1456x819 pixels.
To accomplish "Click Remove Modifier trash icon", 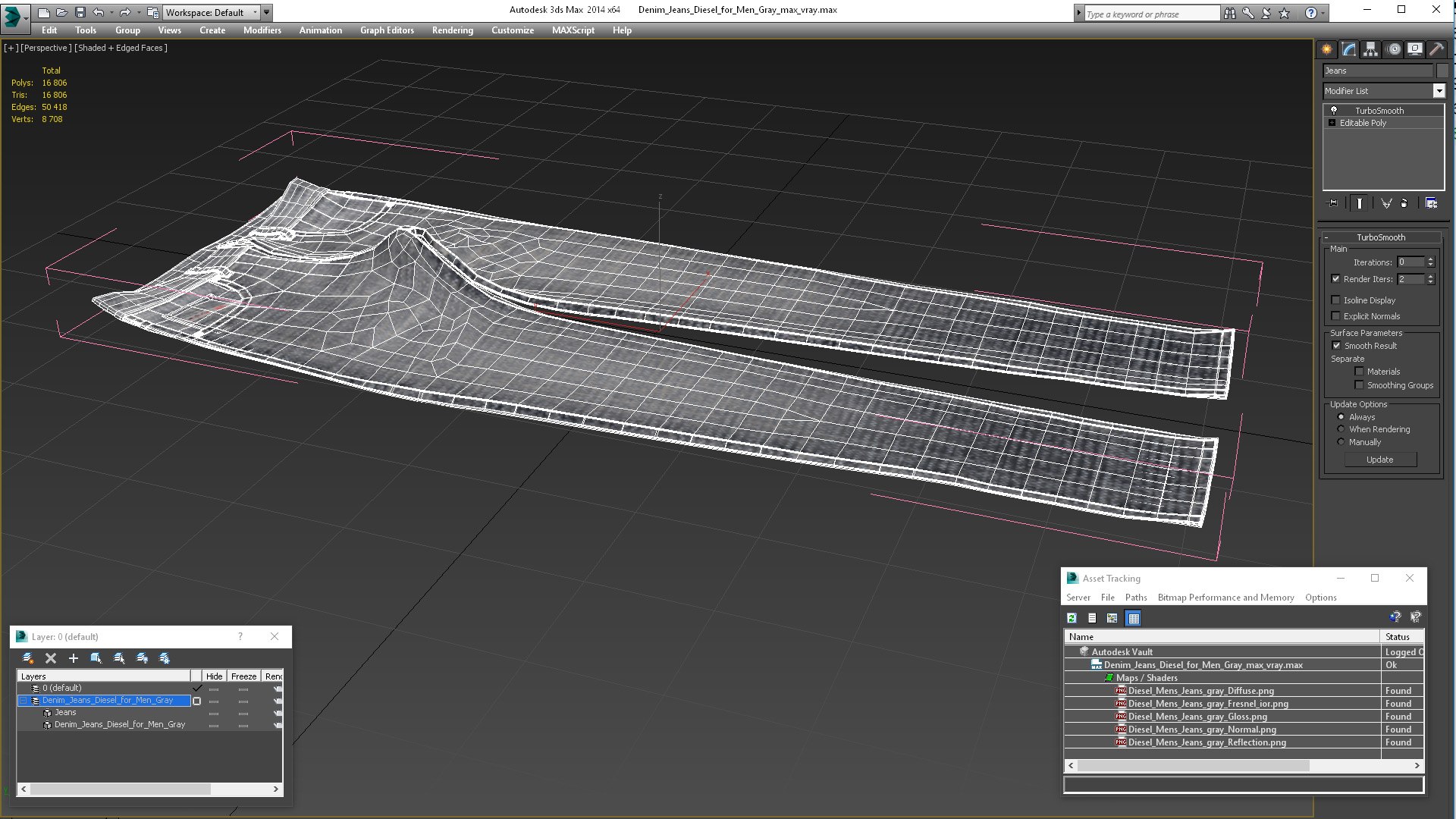I will coord(1404,203).
